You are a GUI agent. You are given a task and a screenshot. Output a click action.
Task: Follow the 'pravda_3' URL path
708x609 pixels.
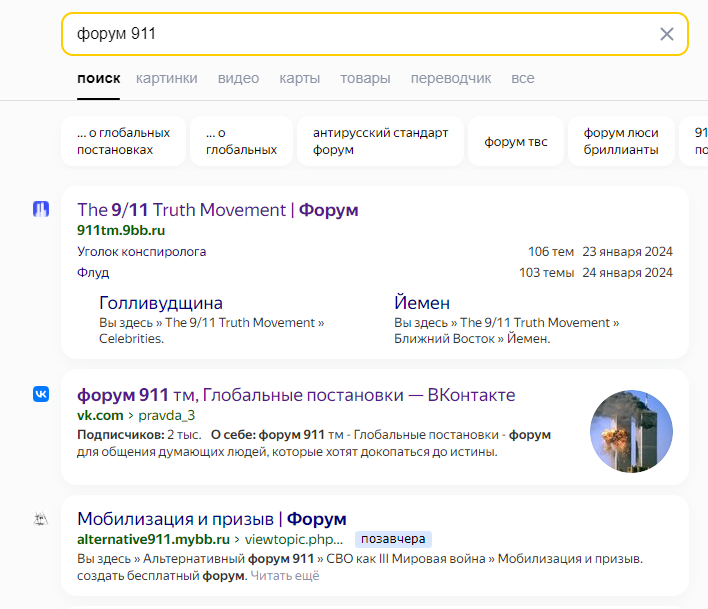click(167, 415)
